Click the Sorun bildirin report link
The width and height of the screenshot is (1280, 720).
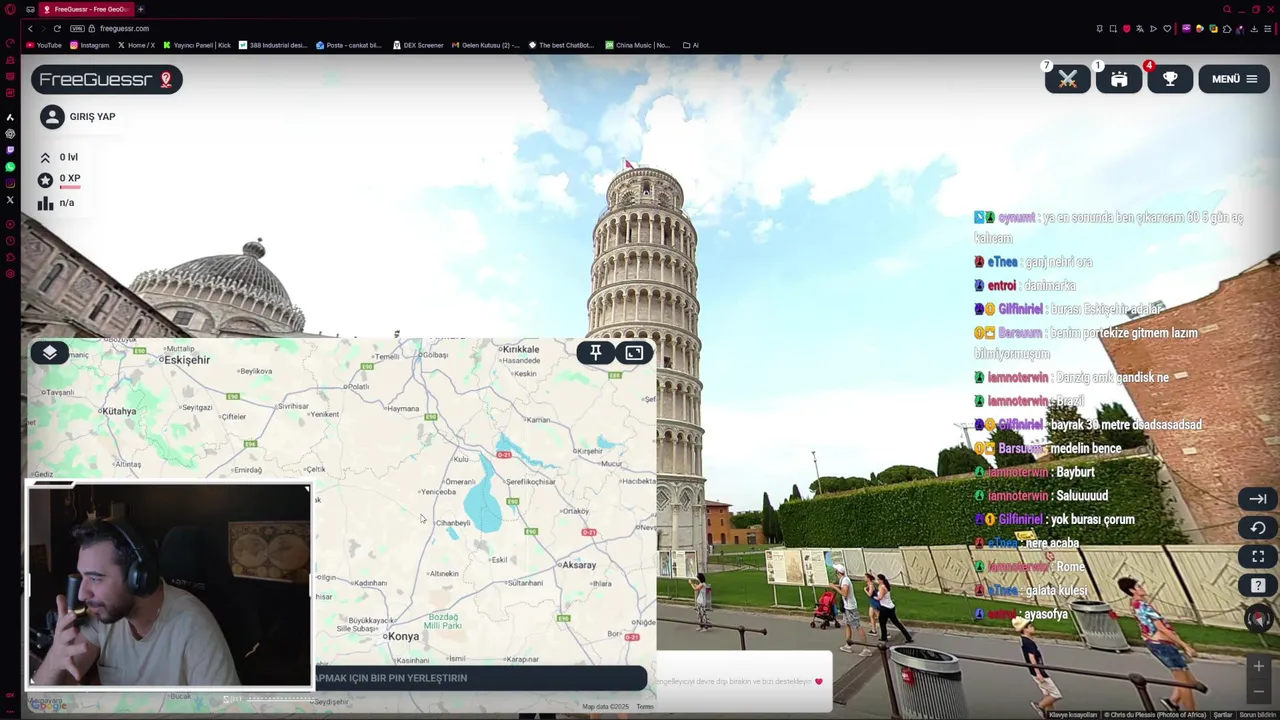pos(1259,715)
